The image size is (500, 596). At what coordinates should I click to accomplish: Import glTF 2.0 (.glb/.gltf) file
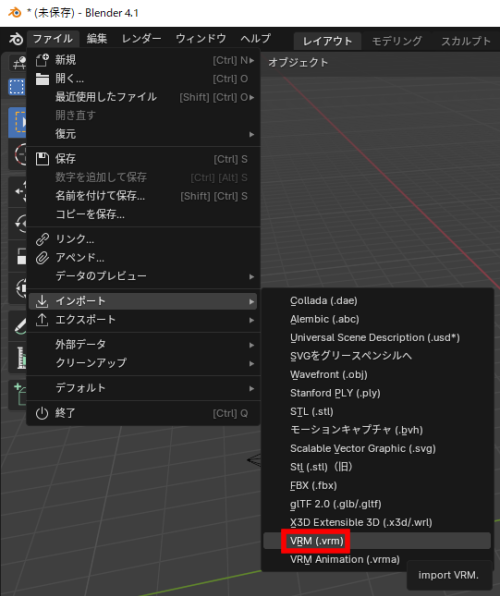tap(377, 504)
